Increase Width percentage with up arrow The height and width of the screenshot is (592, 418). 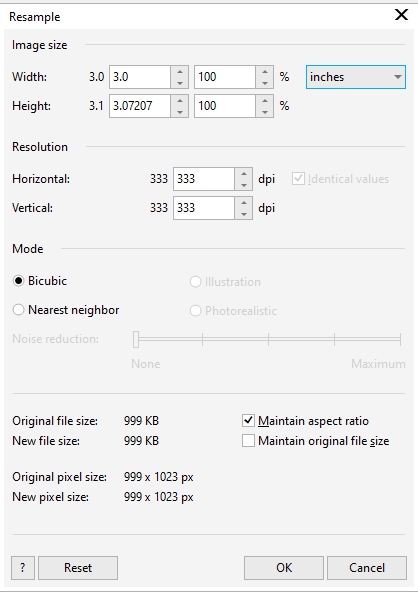tap(265, 72)
